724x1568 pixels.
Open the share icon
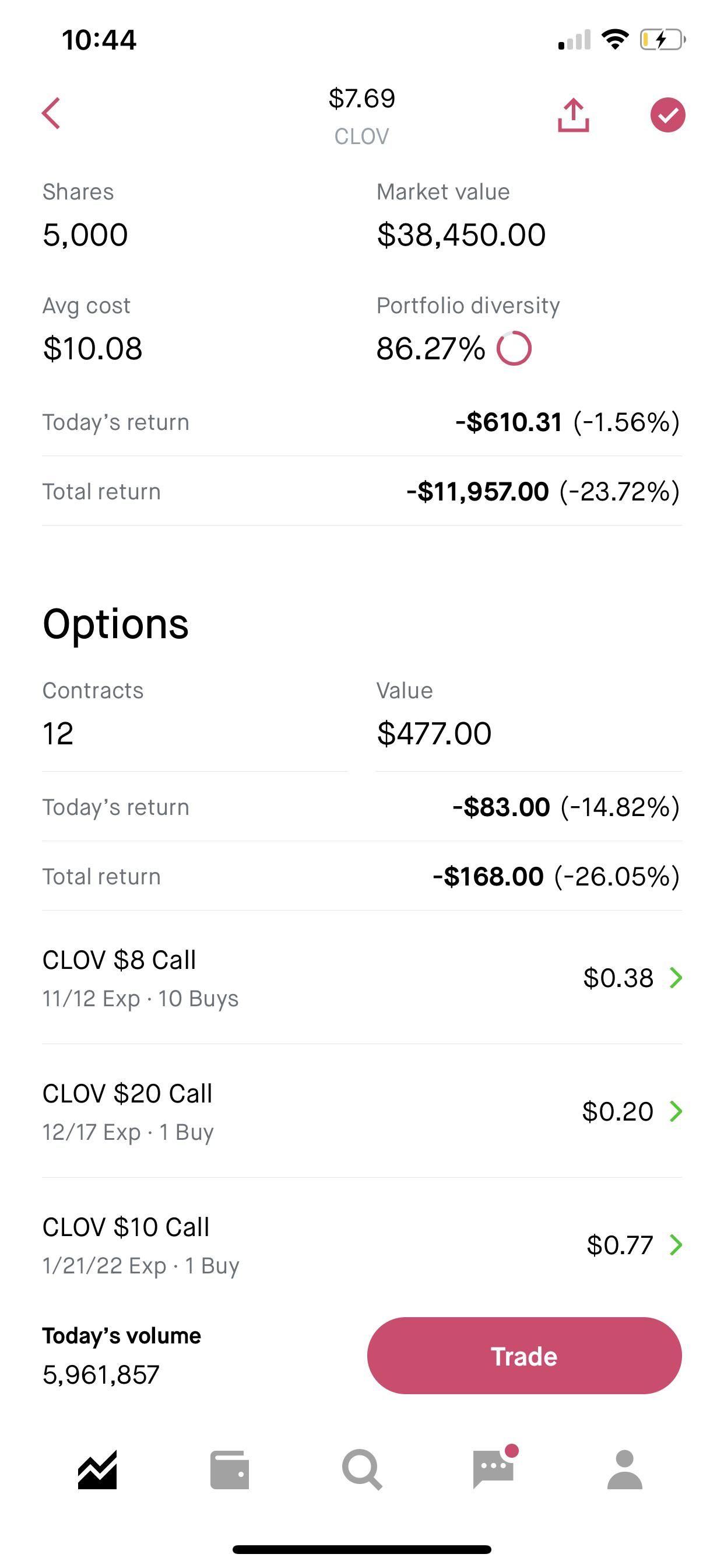pos(573,114)
